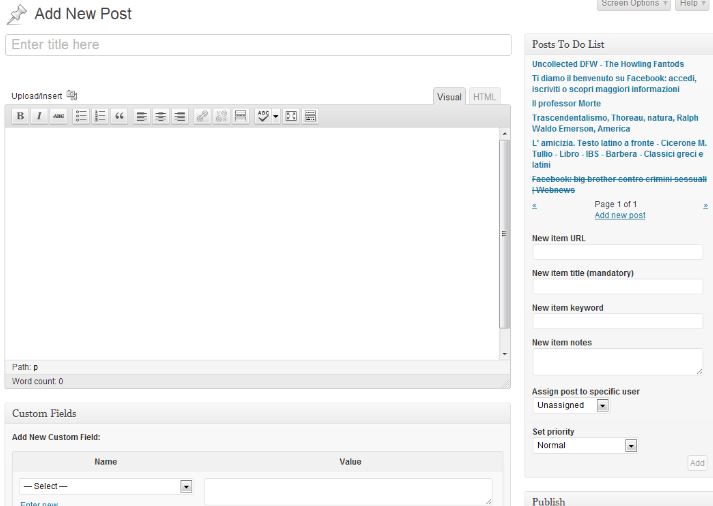Toggle italic formatting in editor toolbar
The width and height of the screenshot is (713, 506).
pyautogui.click(x=39, y=116)
